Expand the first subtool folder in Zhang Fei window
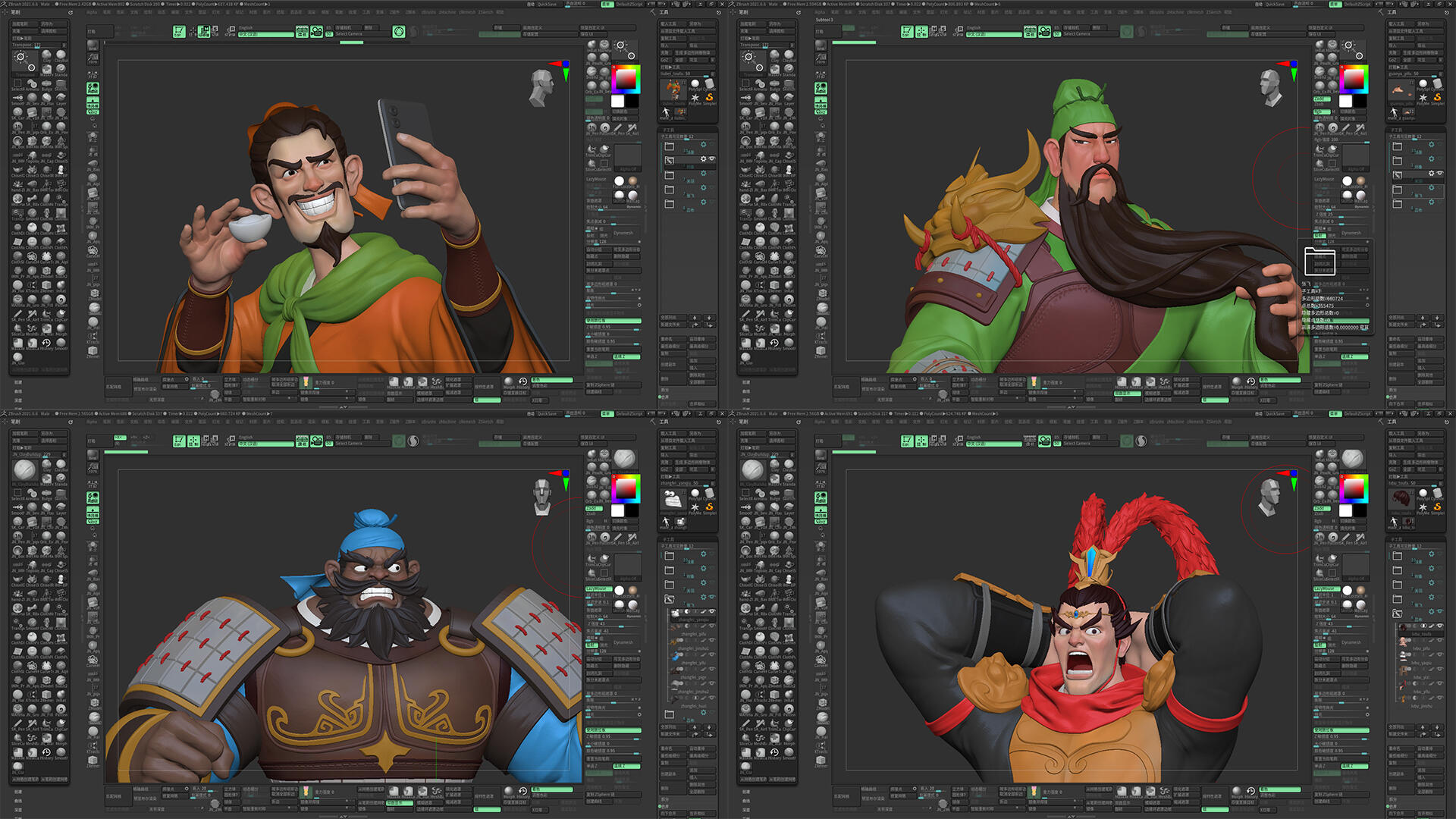The height and width of the screenshot is (819, 1456). (669, 556)
